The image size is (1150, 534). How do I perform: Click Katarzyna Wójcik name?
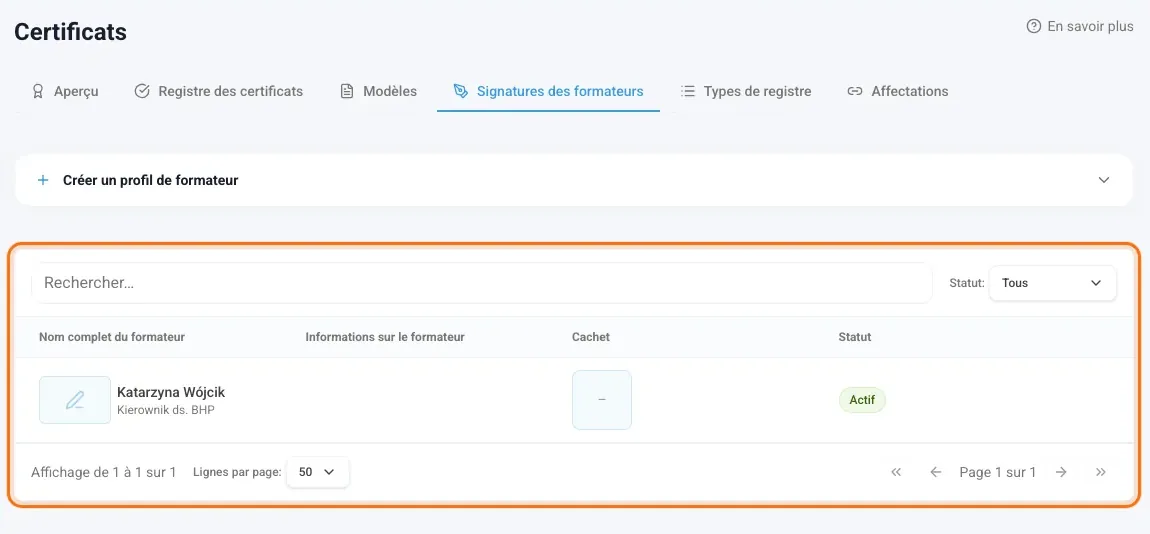(171, 392)
